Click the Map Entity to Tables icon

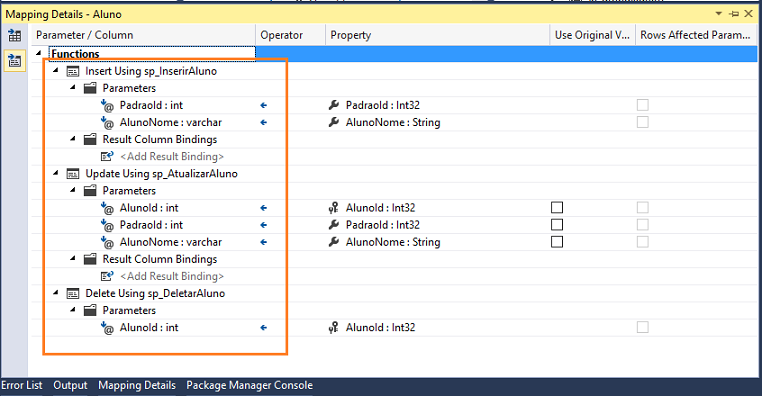[x=15, y=35]
